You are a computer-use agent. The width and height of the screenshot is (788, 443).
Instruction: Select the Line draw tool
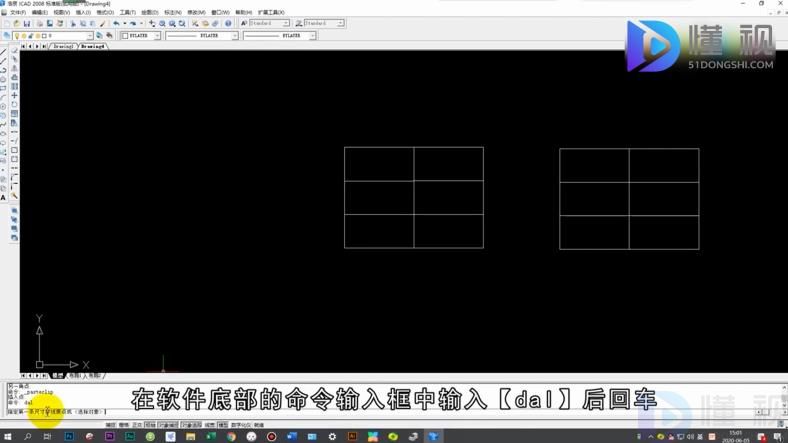pyautogui.click(x=4, y=52)
